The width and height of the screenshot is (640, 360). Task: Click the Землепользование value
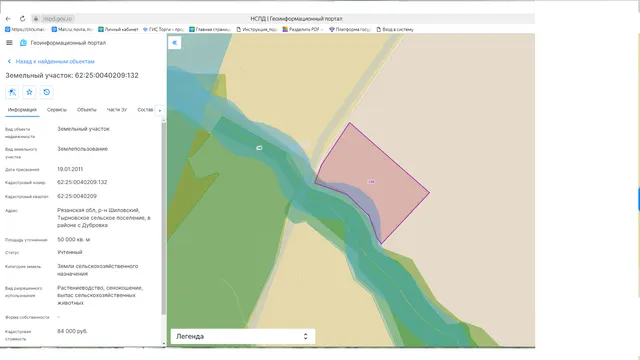click(x=82, y=149)
